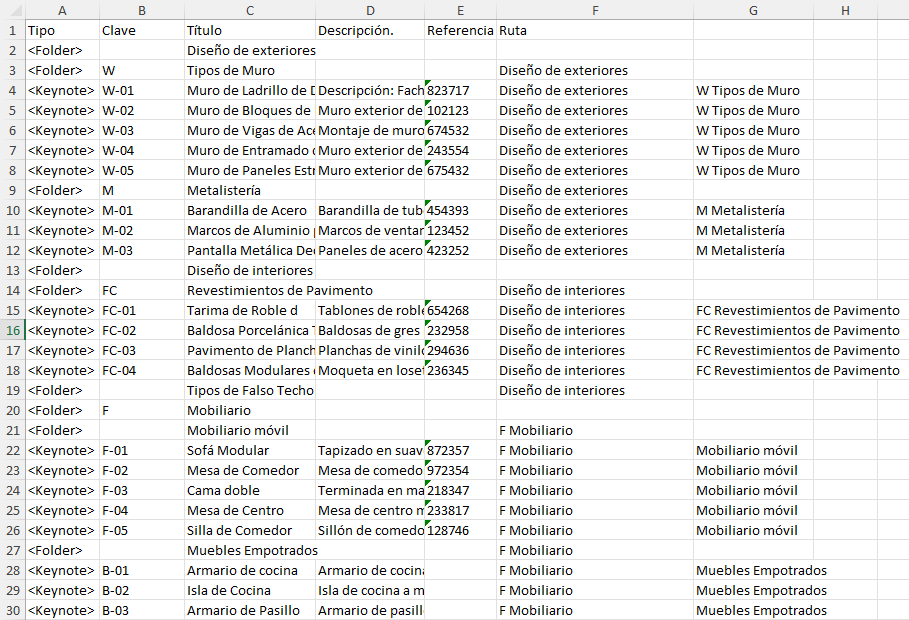The height and width of the screenshot is (620, 909).
Task: Select column header A
Action: [61, 10]
